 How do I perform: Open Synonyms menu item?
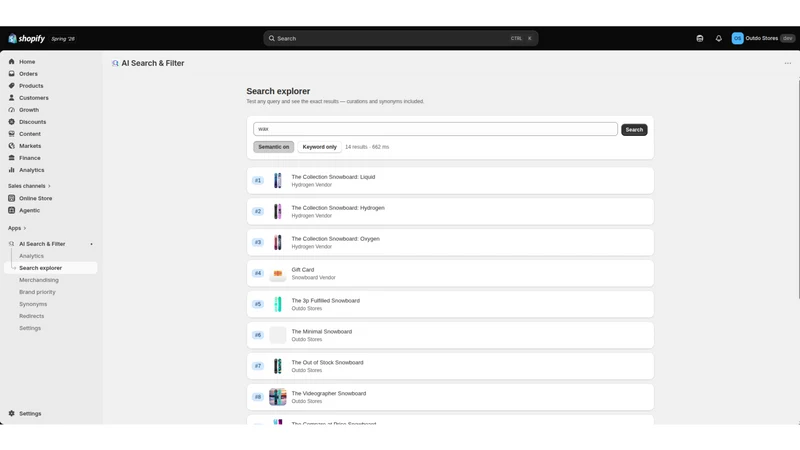[33, 304]
